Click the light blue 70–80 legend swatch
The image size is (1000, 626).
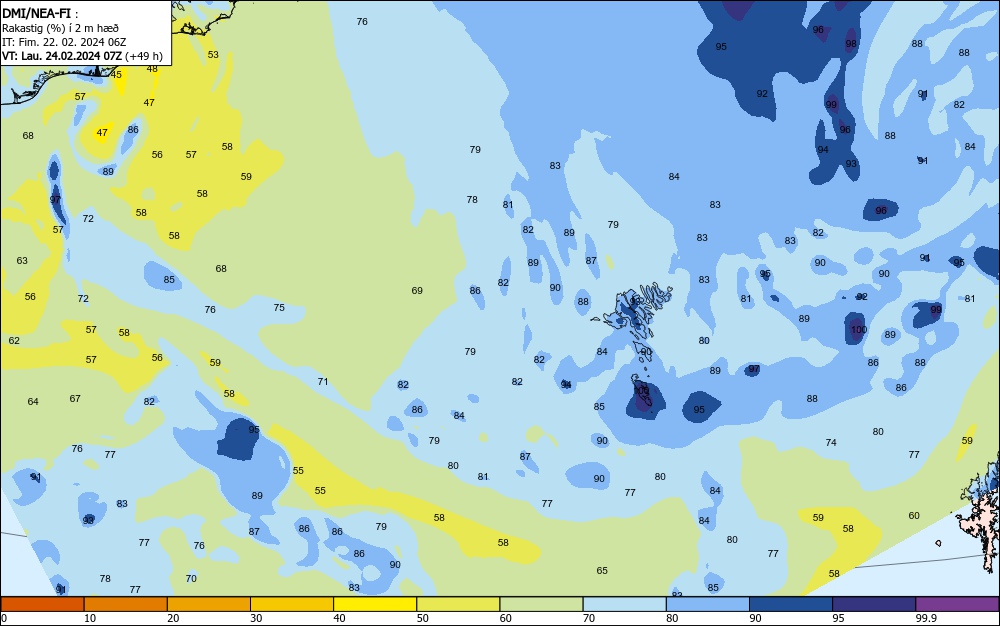pos(625,604)
